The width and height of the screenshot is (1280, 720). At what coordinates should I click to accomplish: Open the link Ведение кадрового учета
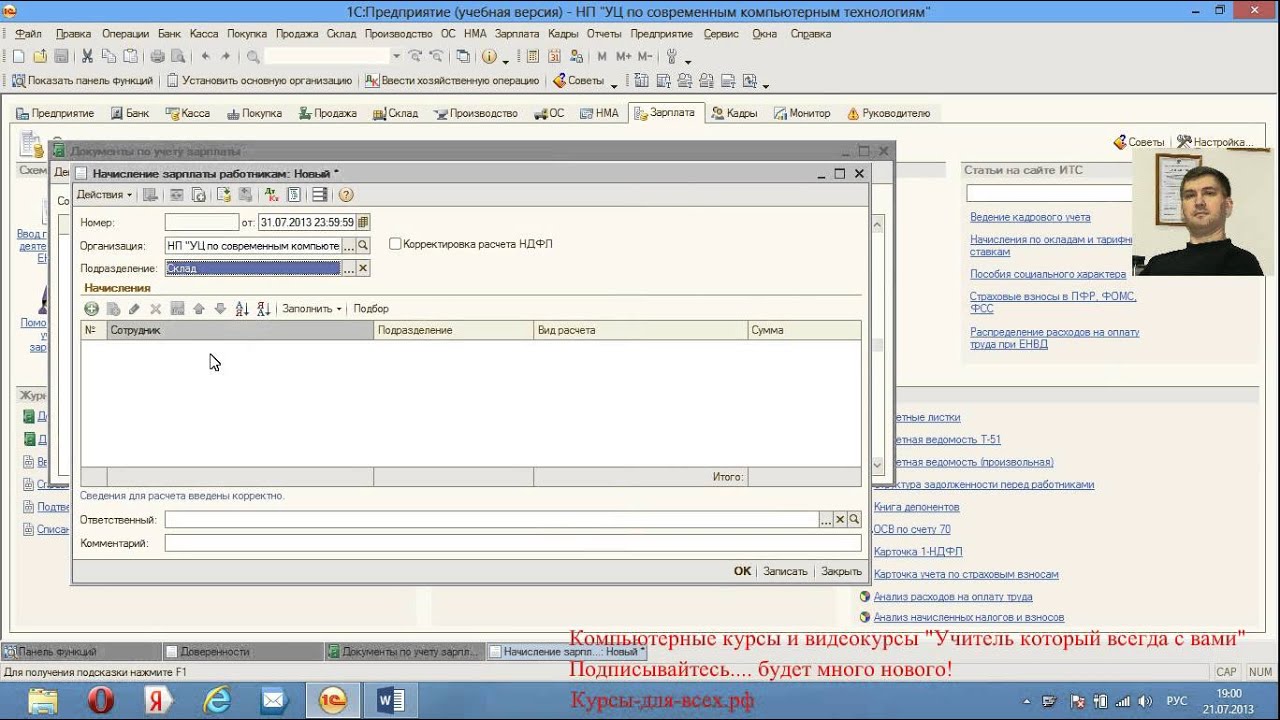(1030, 217)
